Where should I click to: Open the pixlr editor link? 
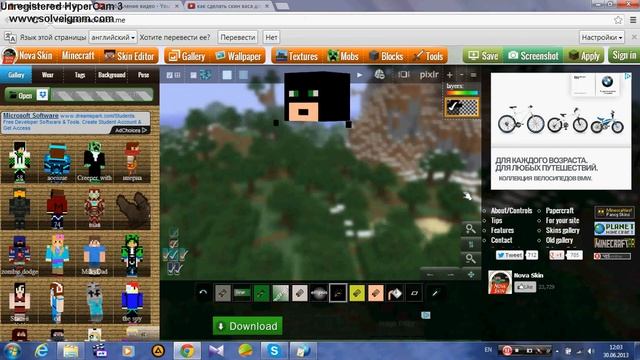429,74
